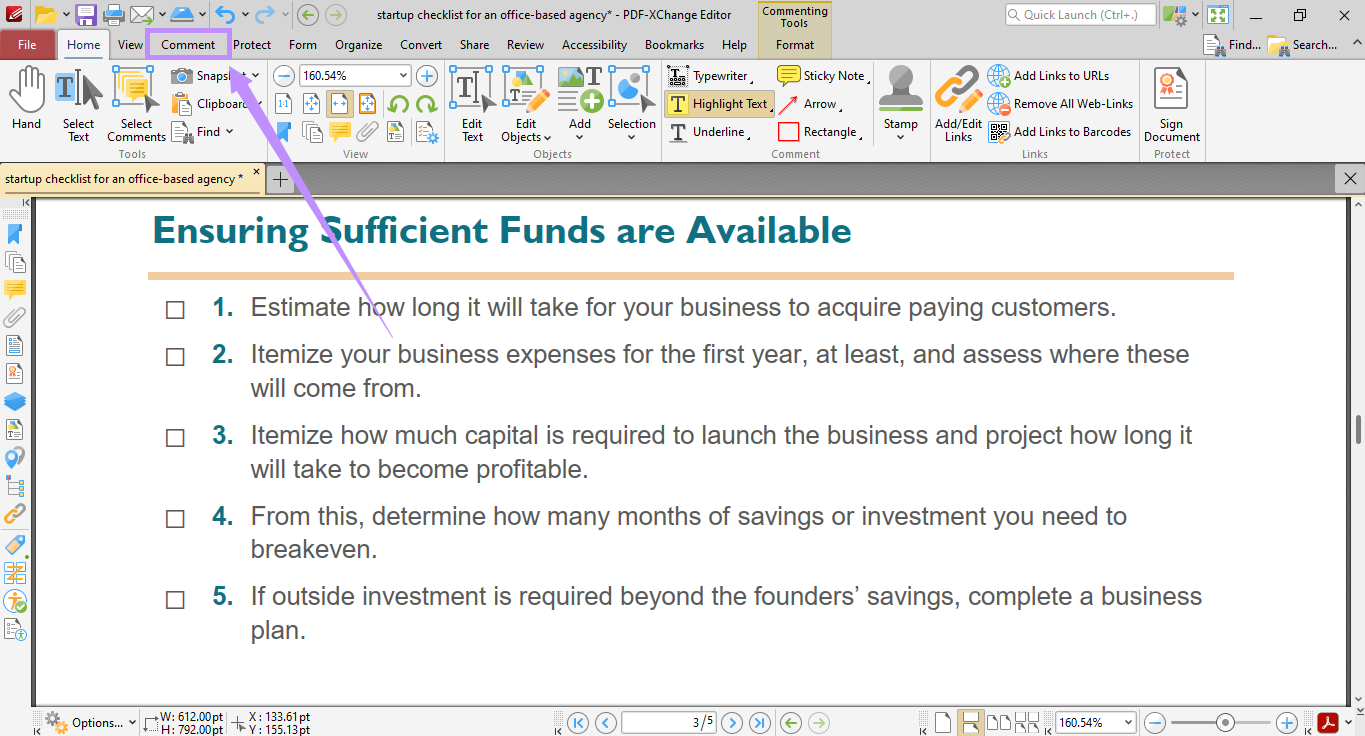Tick the checkbox for item 3
Image resolution: width=1365 pixels, height=736 pixels.
[x=175, y=437]
